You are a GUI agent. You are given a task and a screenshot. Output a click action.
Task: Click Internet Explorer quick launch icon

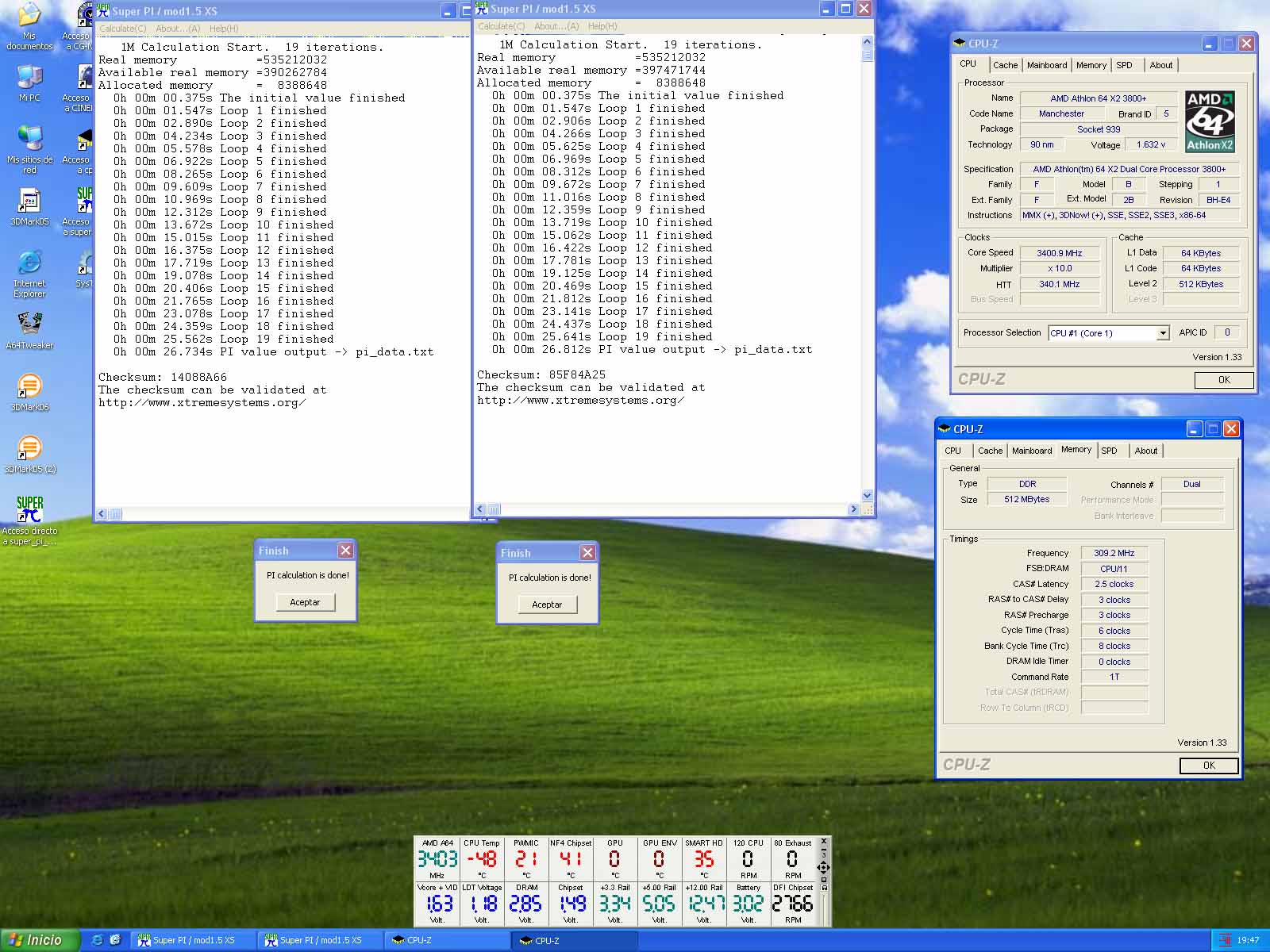pyautogui.click(x=97, y=940)
